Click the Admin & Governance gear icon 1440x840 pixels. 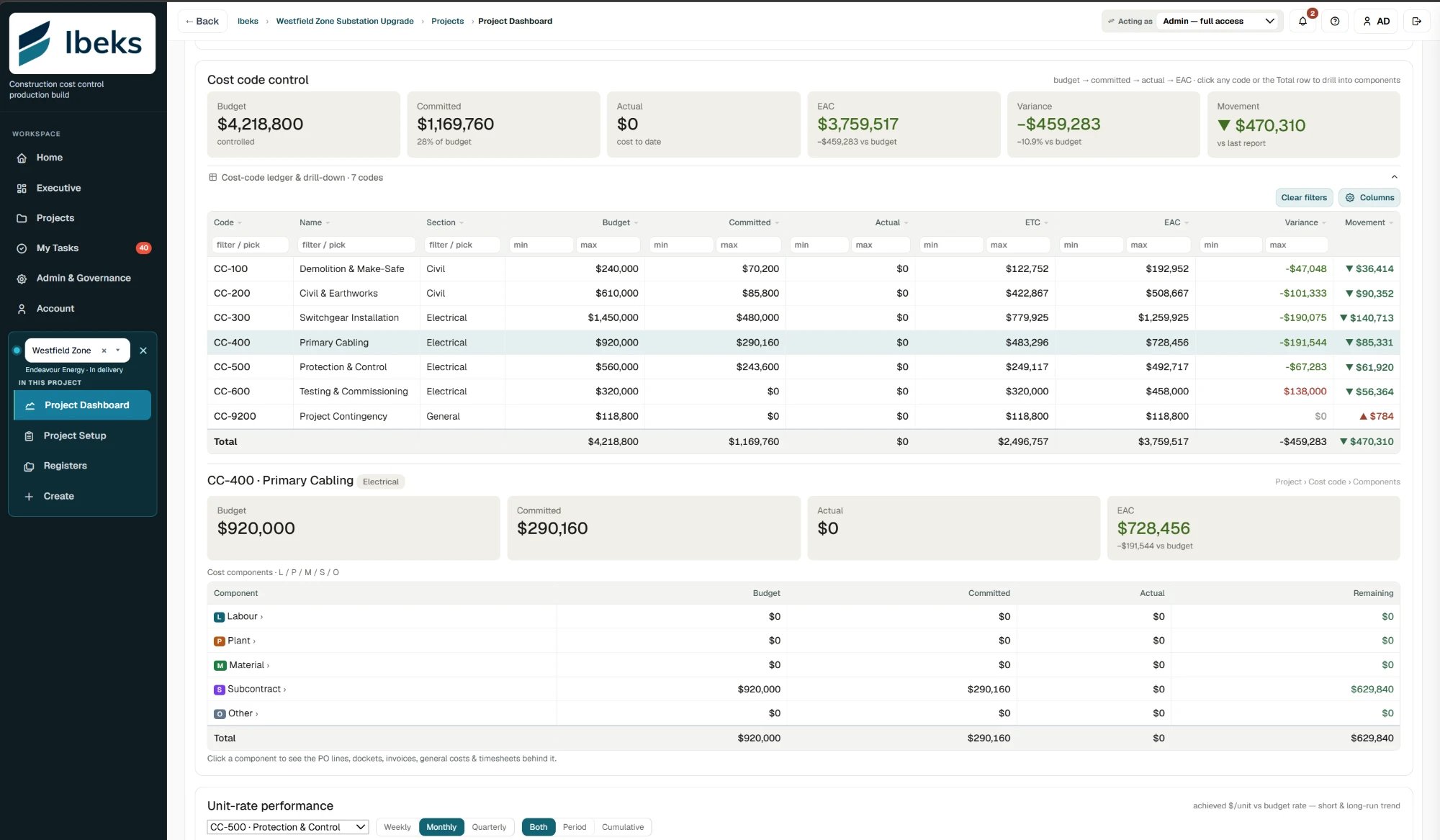pos(22,279)
